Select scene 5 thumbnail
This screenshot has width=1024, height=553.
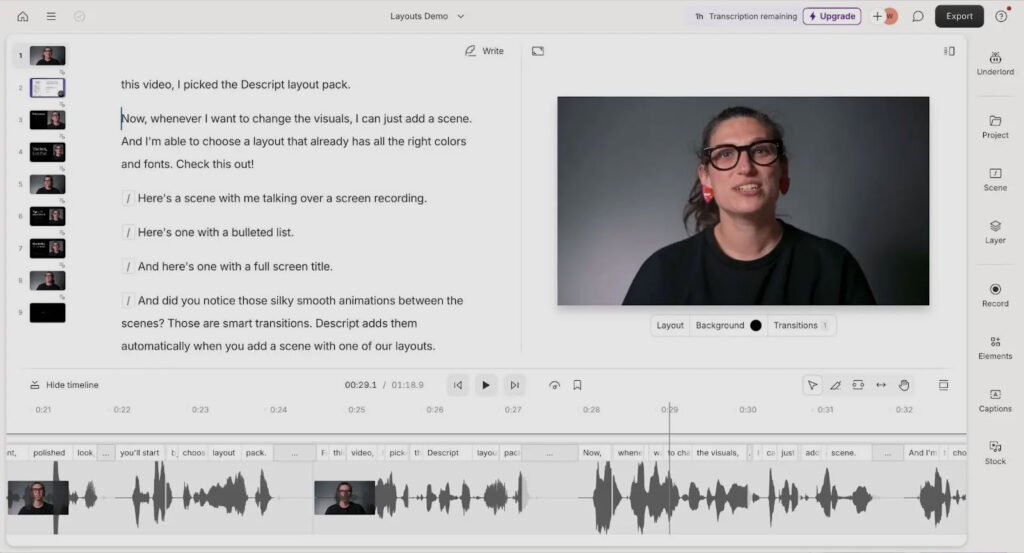(x=48, y=184)
